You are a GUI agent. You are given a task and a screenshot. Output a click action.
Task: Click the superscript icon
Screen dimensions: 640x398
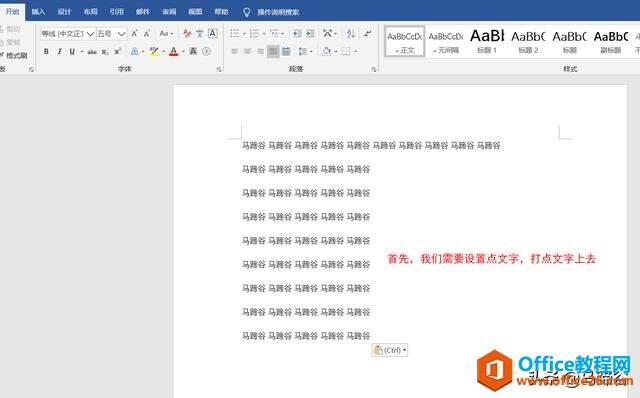pyautogui.click(x=118, y=51)
